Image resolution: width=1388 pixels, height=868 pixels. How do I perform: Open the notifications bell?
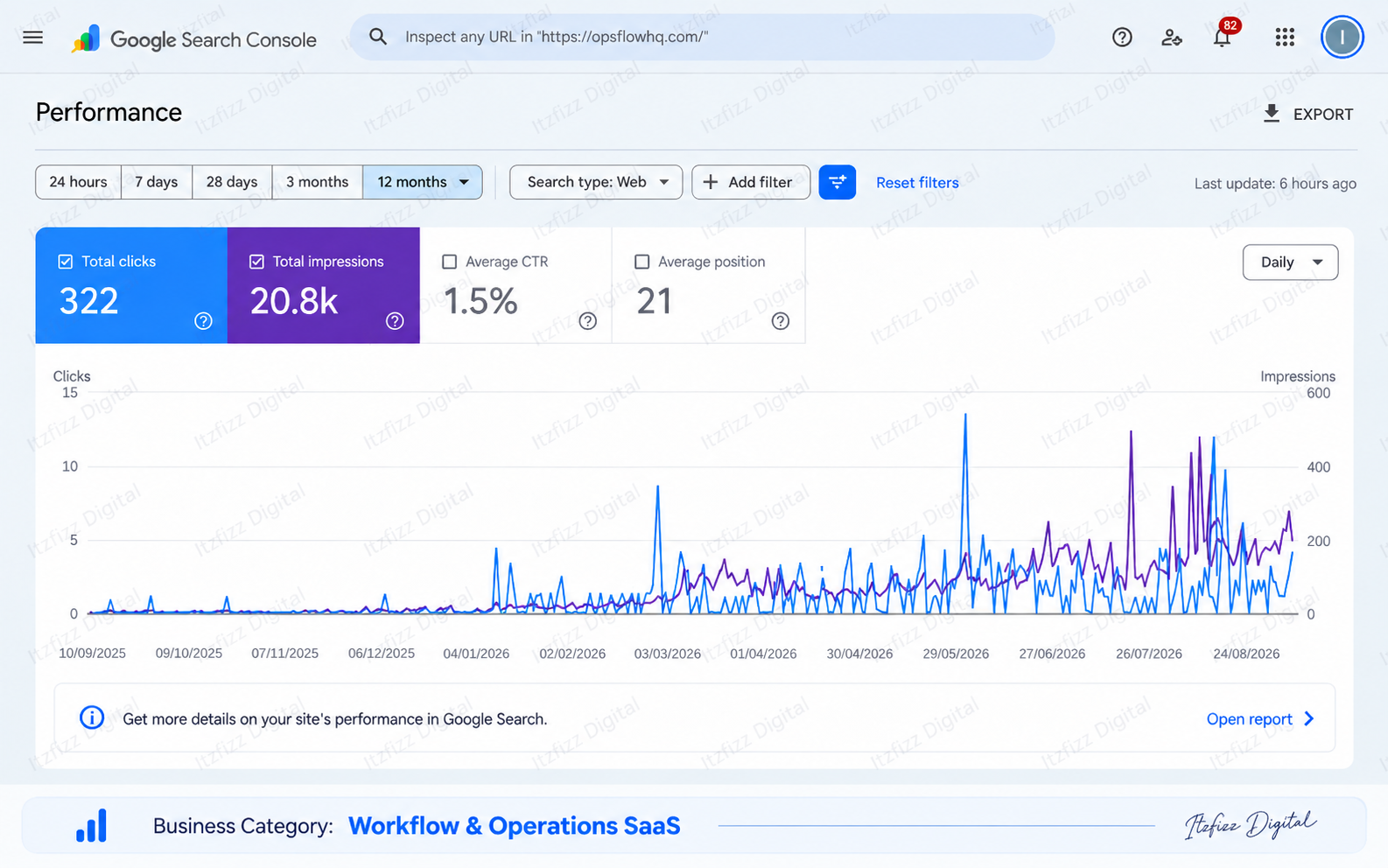coord(1223,37)
